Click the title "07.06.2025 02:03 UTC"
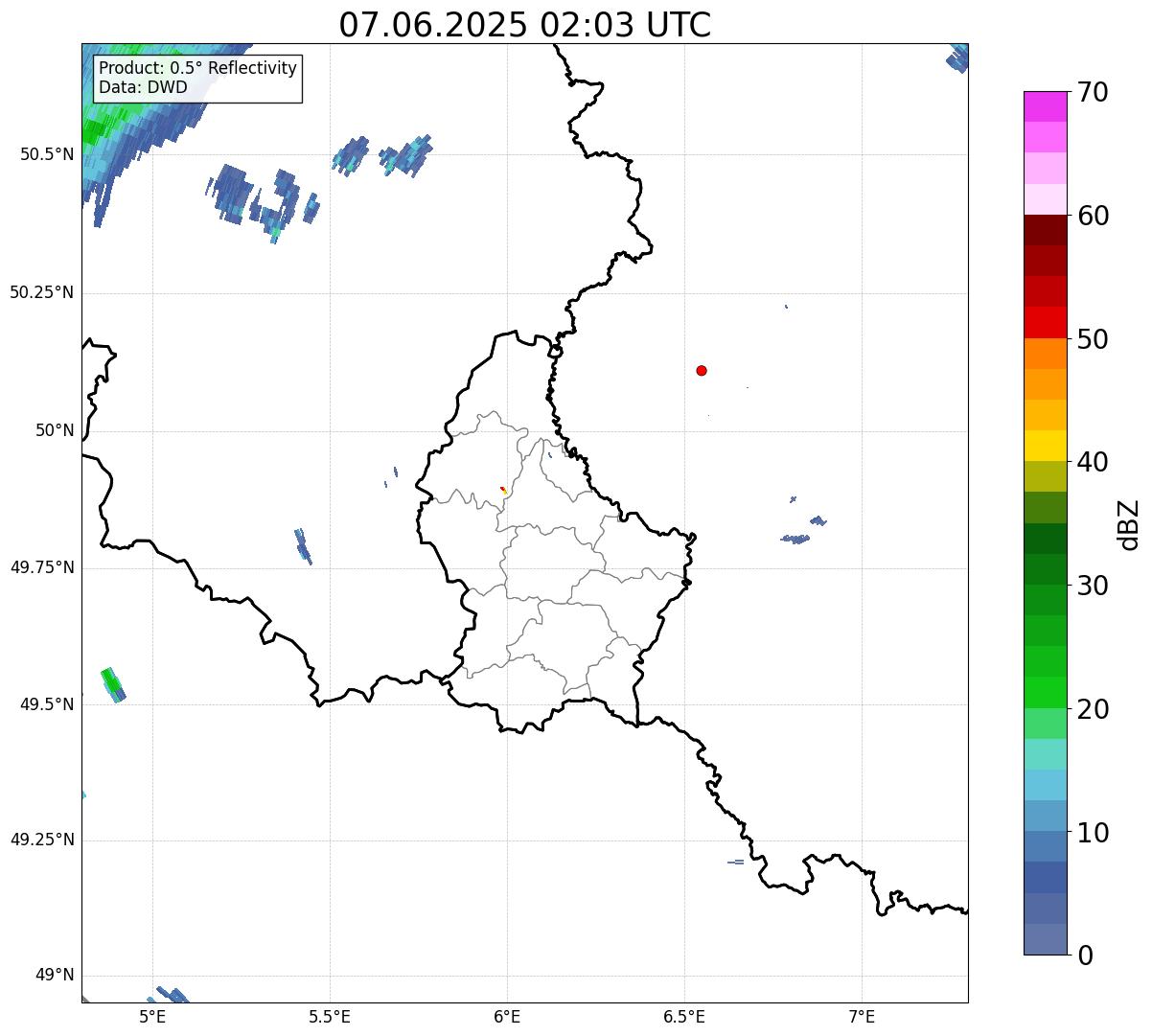The image size is (1152, 1036). (525, 25)
